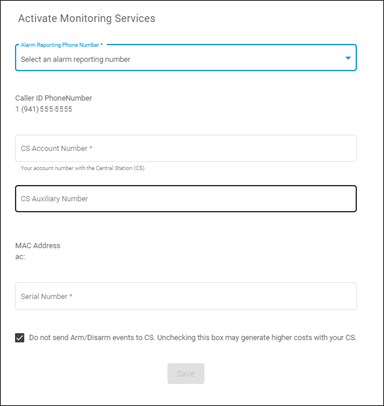
Task: Click the greyed-out Save button
Action: 186,373
